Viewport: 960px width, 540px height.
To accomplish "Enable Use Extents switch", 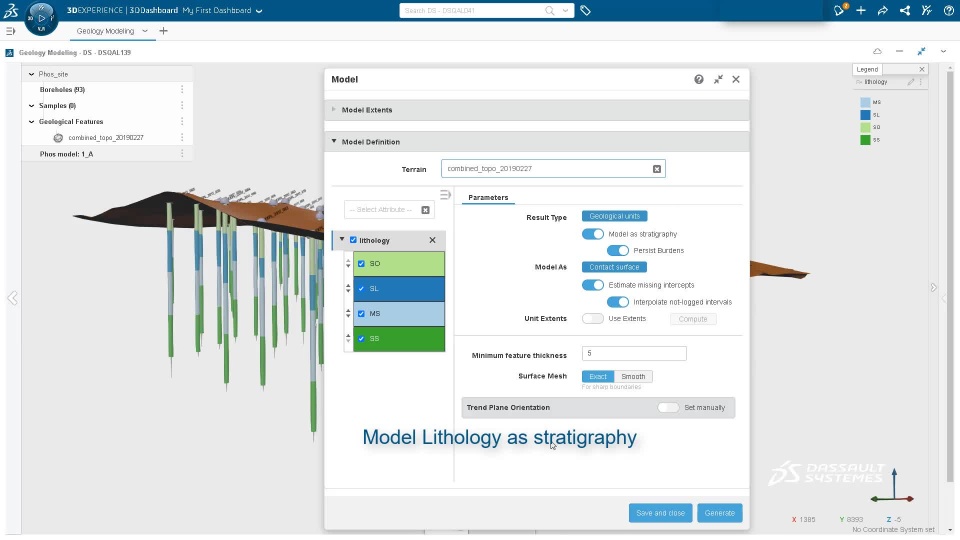I will pyautogui.click(x=593, y=318).
